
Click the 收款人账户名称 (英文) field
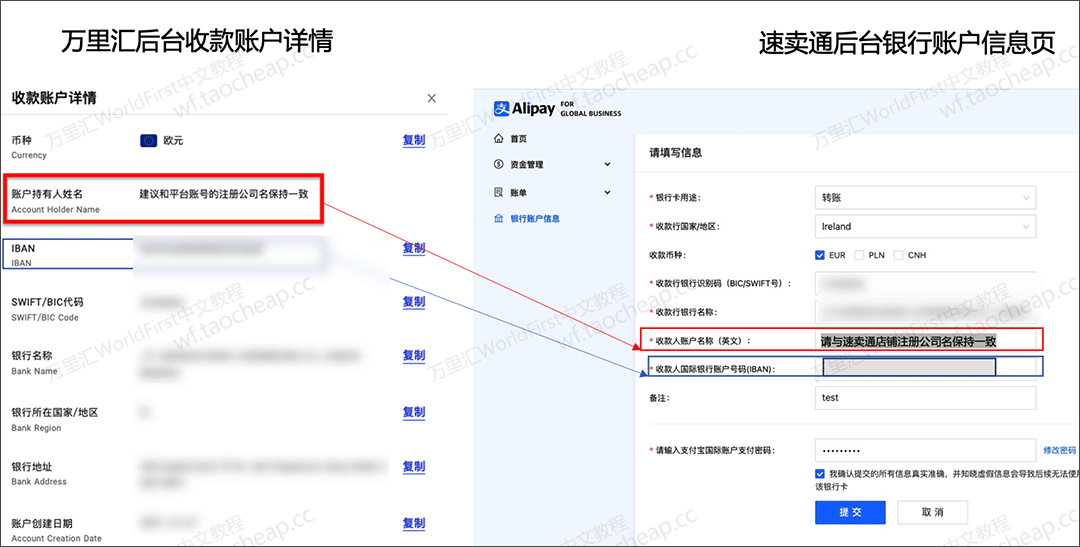pyautogui.click(x=925, y=340)
